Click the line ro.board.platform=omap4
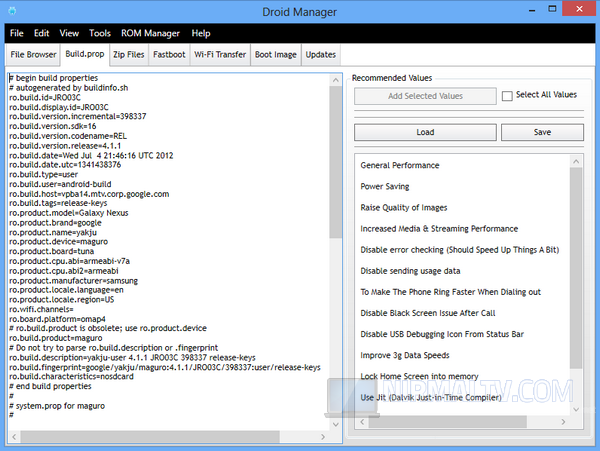This screenshot has height=451, width=600. point(57,319)
